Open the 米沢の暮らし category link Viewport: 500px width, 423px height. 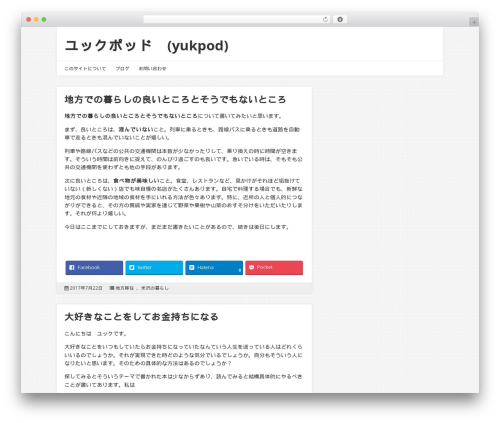(155, 288)
